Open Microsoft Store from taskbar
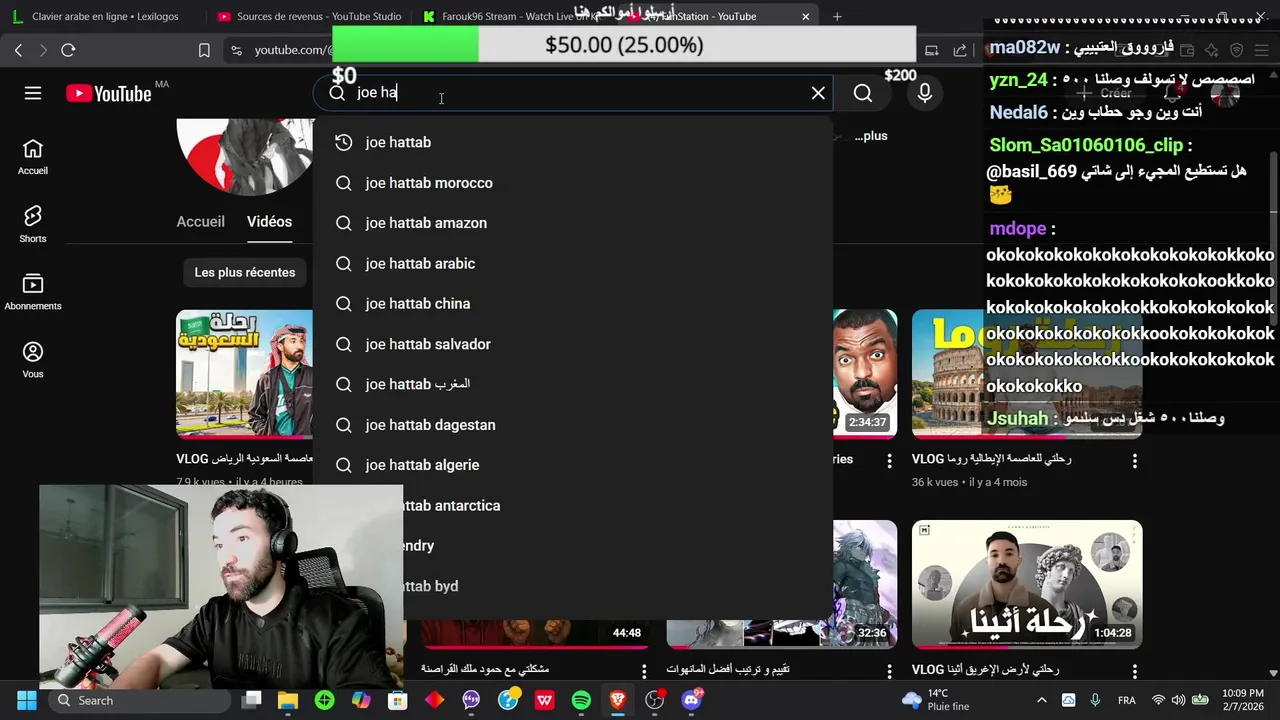Image resolution: width=1280 pixels, height=720 pixels. point(398,700)
